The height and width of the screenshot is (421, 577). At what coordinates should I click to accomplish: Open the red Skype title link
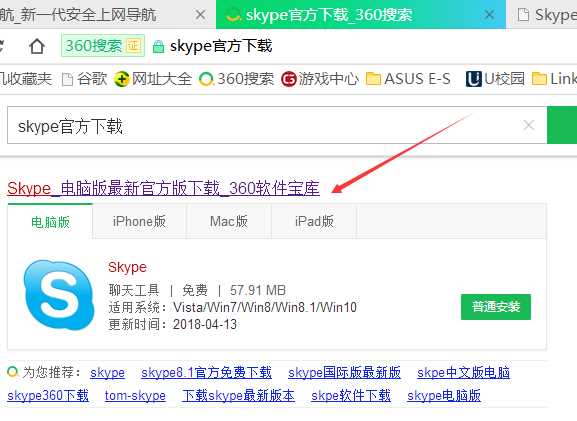pos(127,268)
